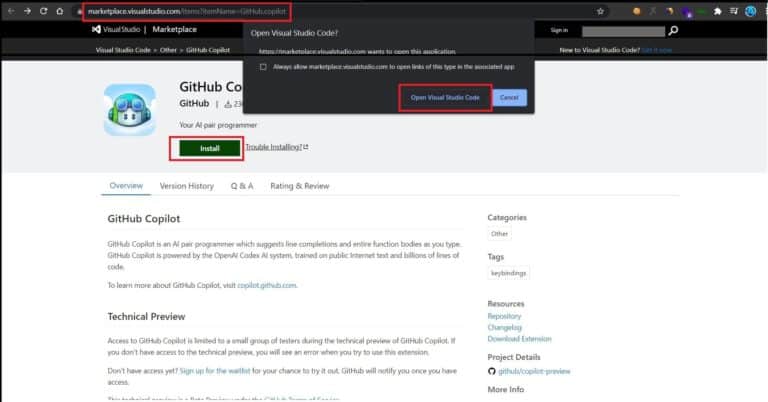Open the Rating & Review tab
Screen dimensions: 768x402
pos(300,186)
